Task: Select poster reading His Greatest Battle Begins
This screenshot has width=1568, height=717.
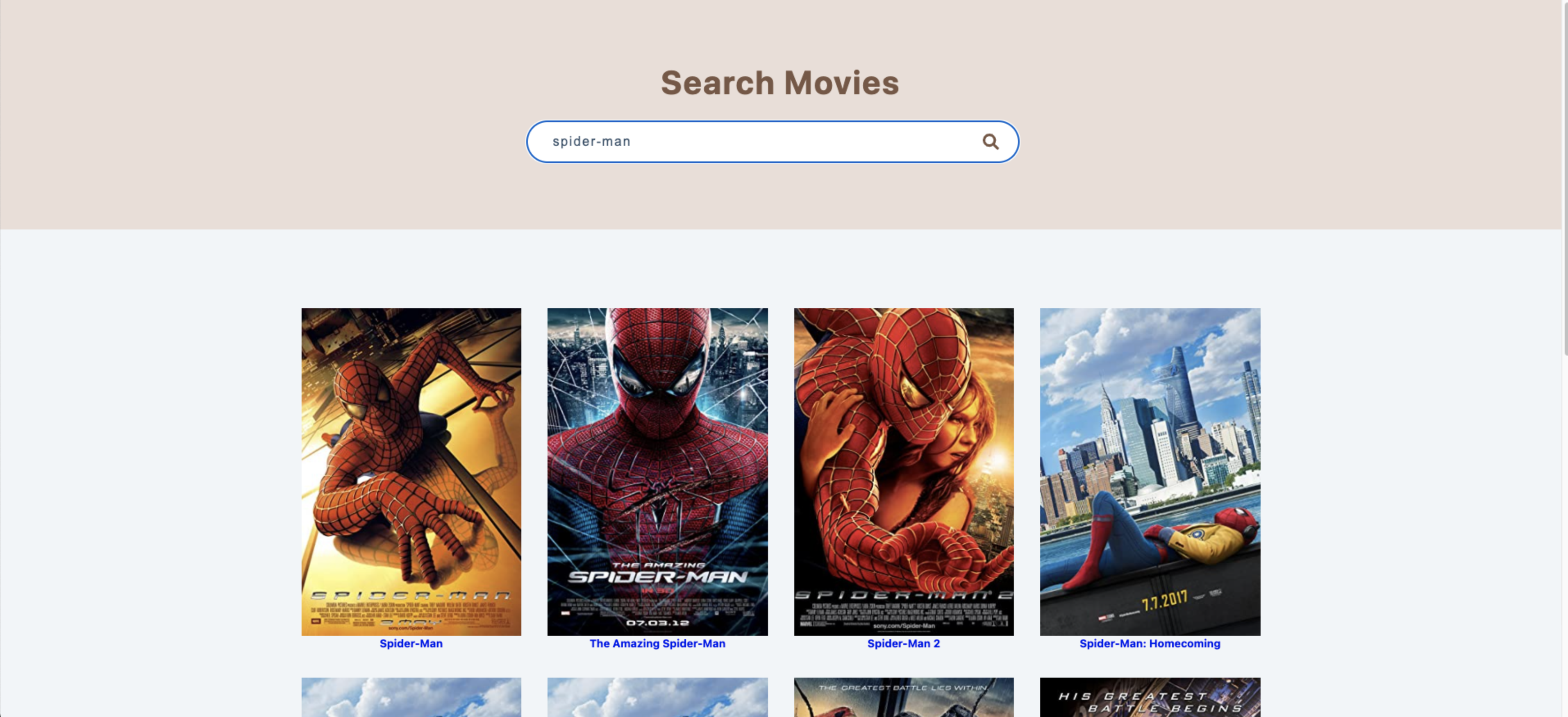Action: (1150, 697)
